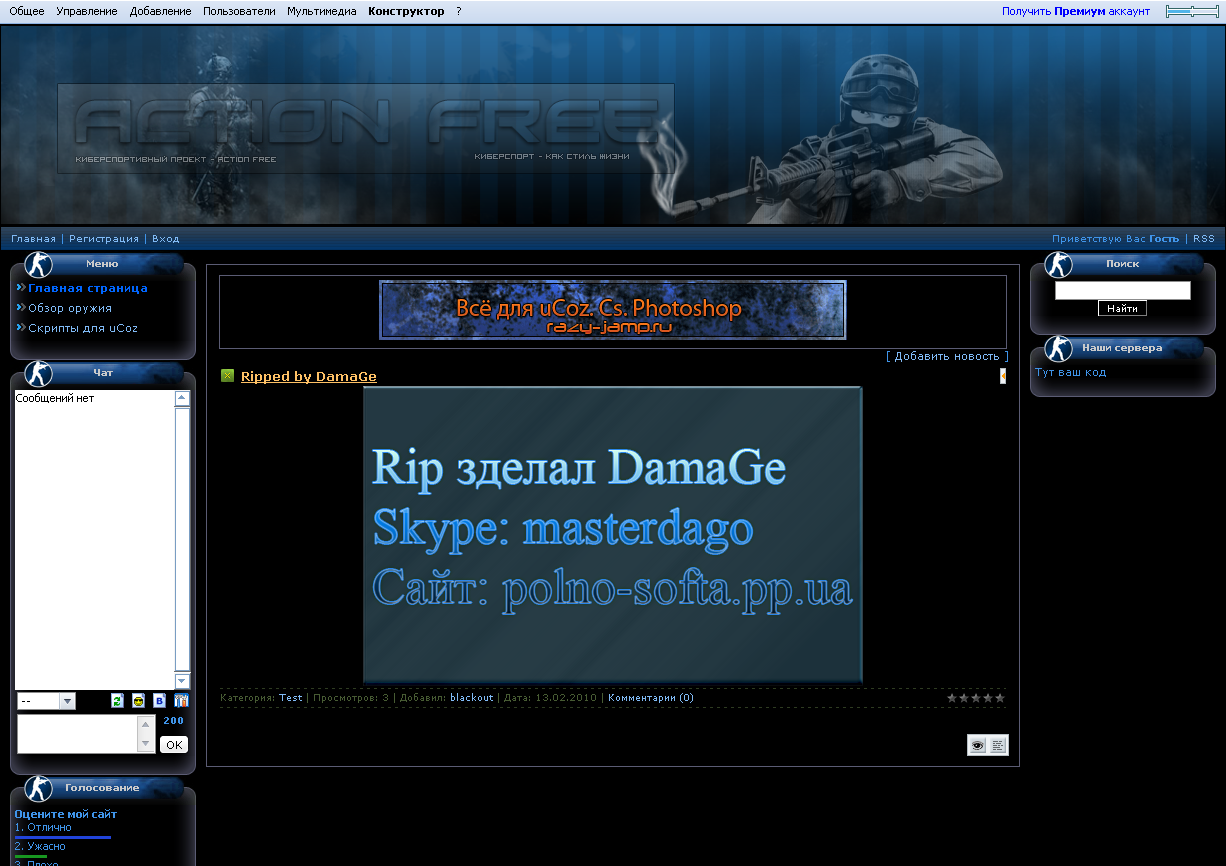Screen dimensions: 1226x866
Task: Click the Вход login link
Action: (x=166, y=239)
